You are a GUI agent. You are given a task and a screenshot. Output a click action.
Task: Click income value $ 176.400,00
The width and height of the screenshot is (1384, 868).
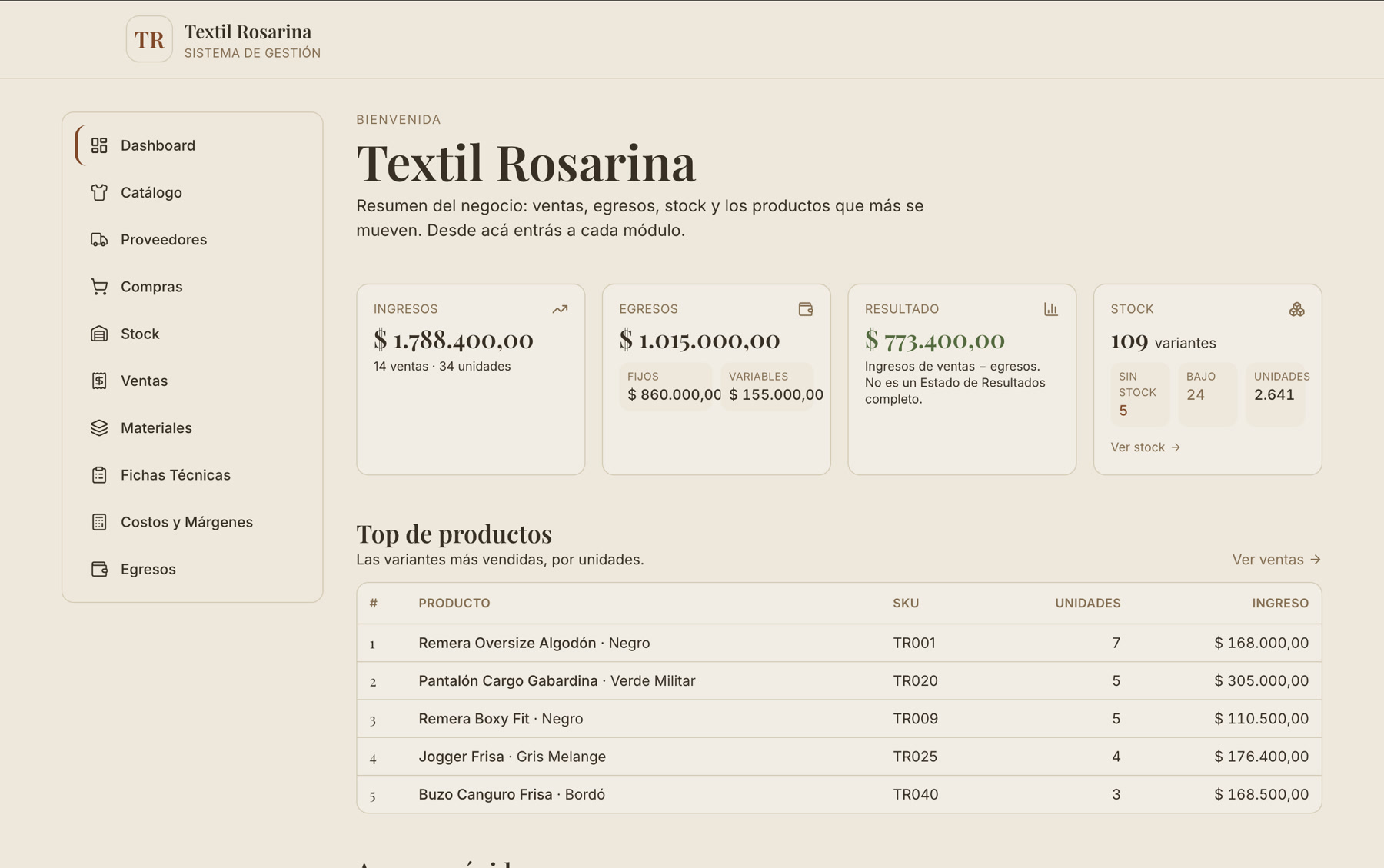pyautogui.click(x=1261, y=757)
